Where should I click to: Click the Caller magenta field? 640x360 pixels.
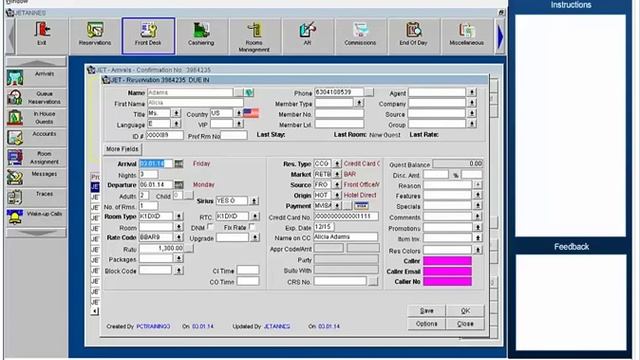click(447, 261)
